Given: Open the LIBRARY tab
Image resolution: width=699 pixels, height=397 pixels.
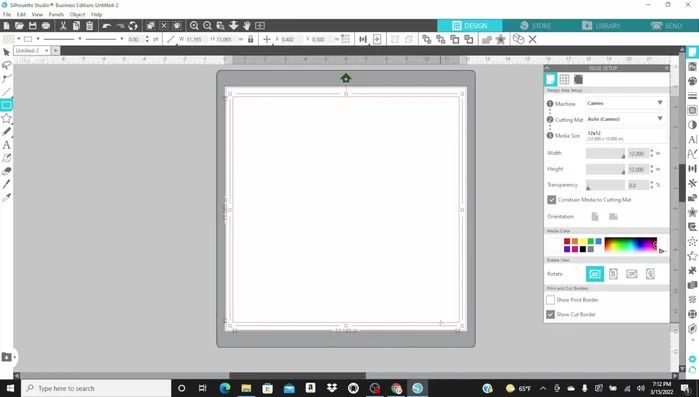Looking at the screenshot, I should tap(601, 25).
